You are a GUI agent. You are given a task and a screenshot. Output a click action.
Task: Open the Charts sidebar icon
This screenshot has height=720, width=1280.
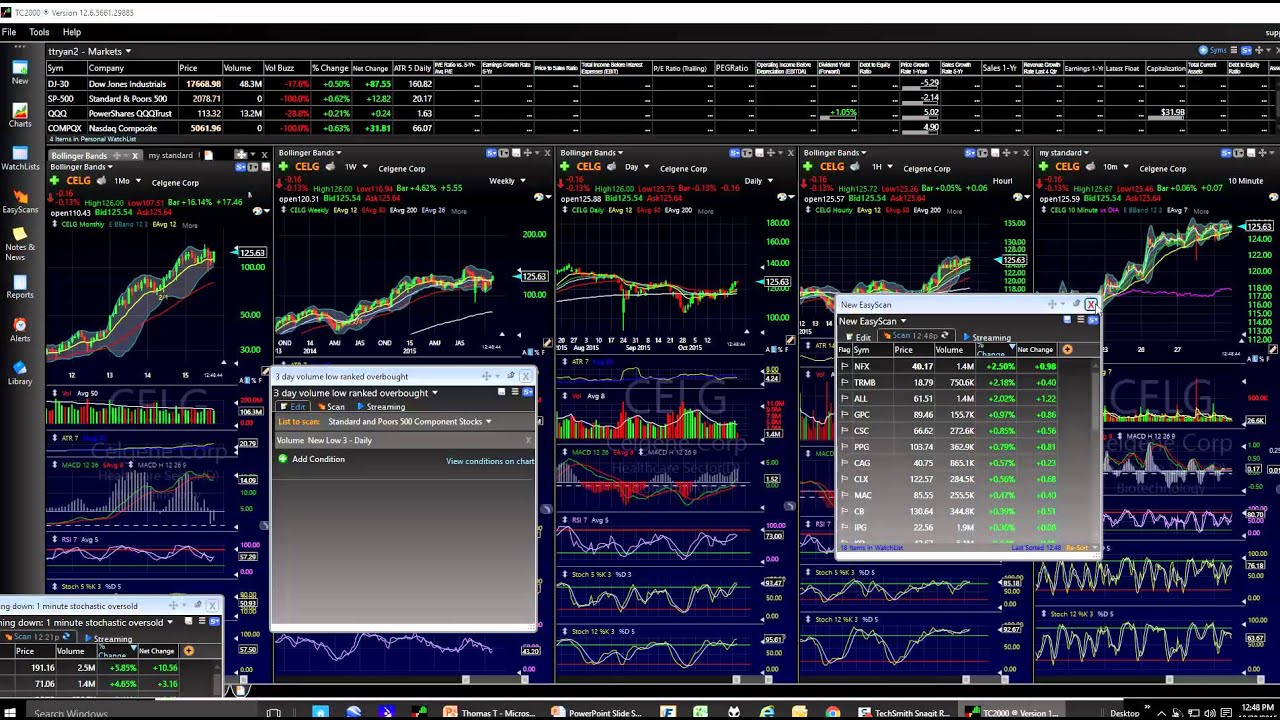(x=20, y=115)
